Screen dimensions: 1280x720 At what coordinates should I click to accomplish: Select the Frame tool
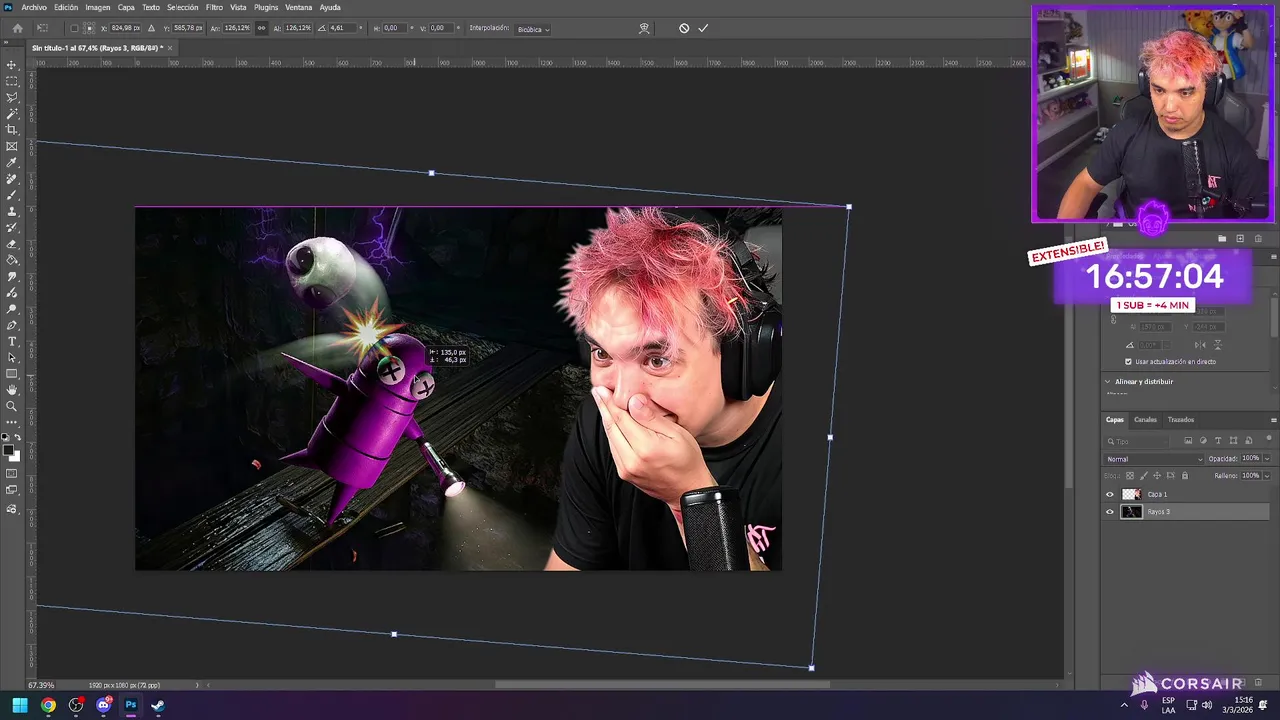click(x=12, y=146)
